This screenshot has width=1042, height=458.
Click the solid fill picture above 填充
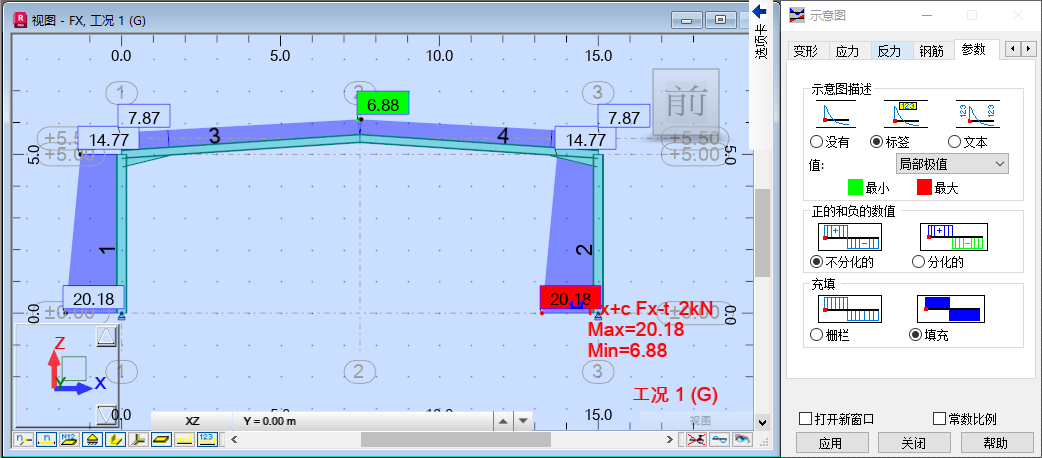[950, 309]
